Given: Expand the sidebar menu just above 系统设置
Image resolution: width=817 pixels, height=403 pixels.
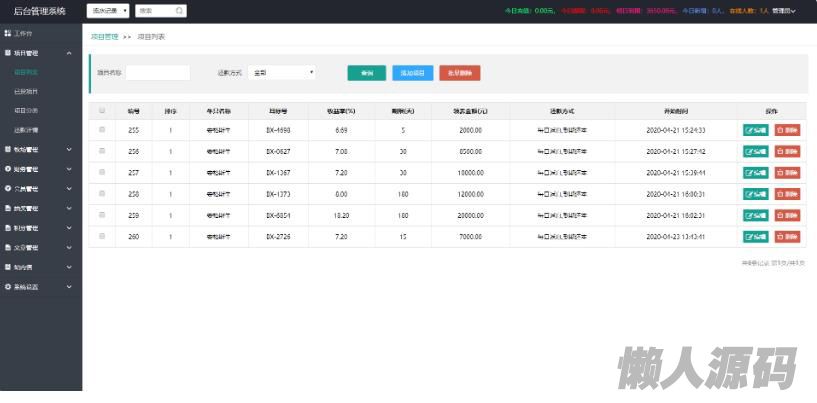Looking at the screenshot, I should point(69,267).
